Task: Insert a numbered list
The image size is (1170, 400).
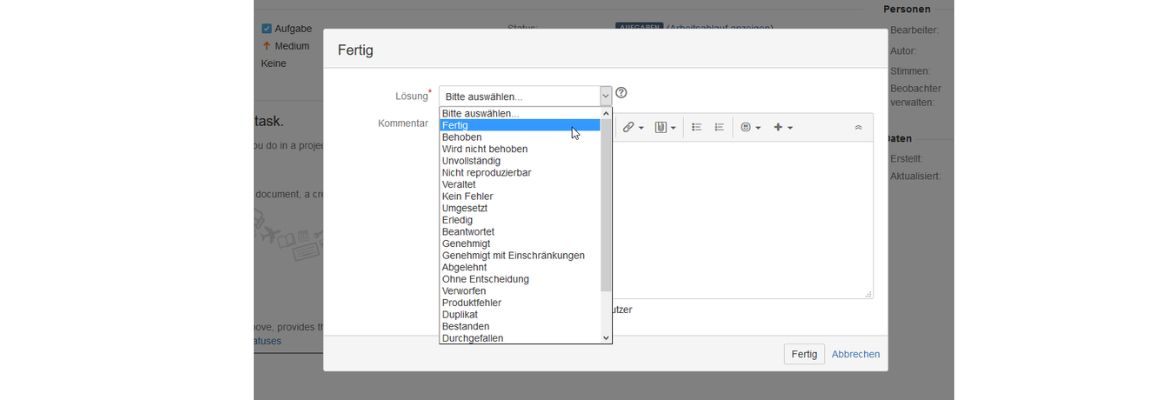Action: (x=719, y=127)
